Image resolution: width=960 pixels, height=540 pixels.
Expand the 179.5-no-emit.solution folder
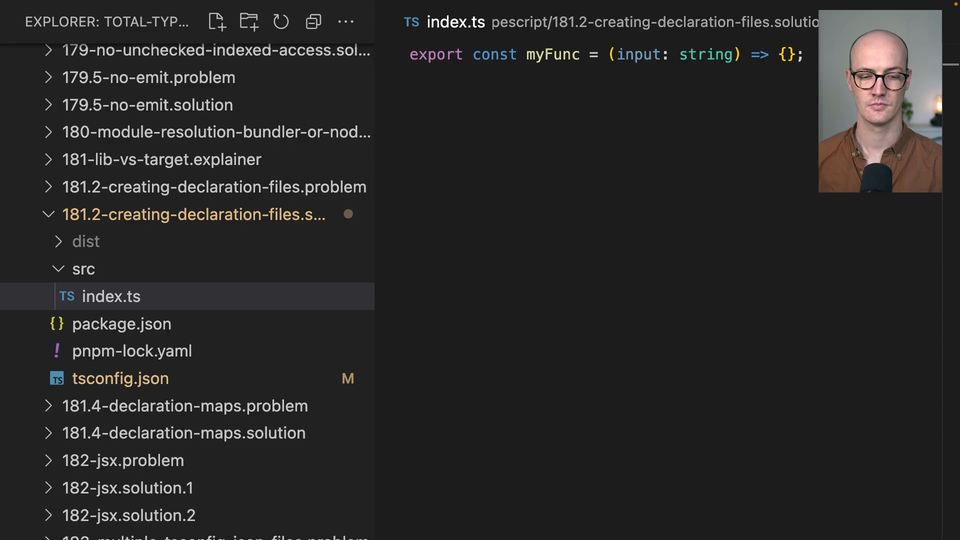coord(147,105)
